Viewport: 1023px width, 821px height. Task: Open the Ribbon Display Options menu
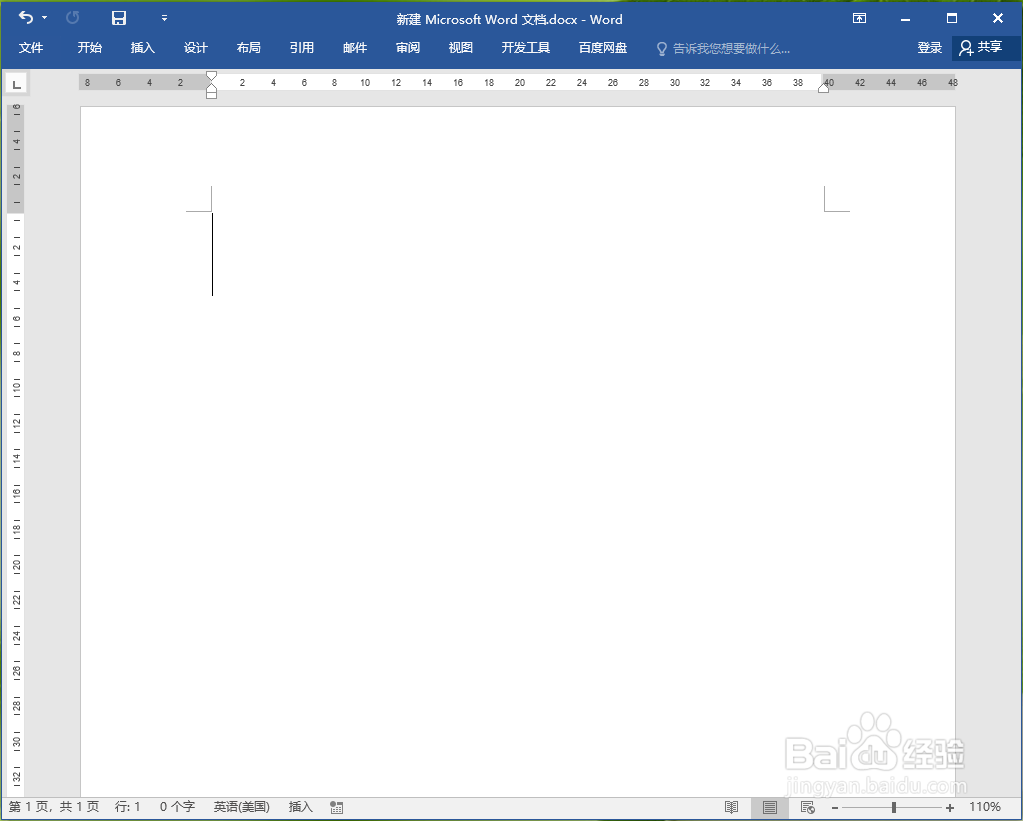858,18
